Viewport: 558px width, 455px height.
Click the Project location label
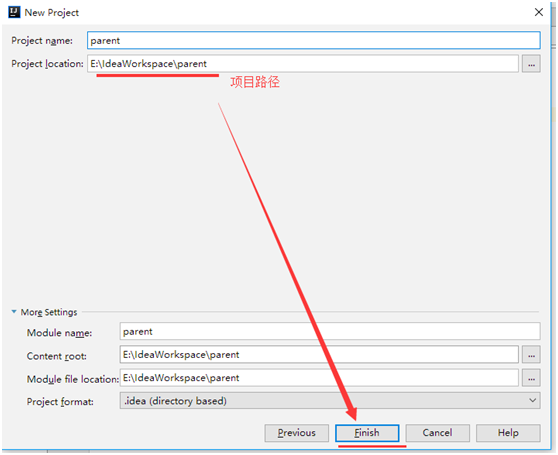(x=47, y=64)
